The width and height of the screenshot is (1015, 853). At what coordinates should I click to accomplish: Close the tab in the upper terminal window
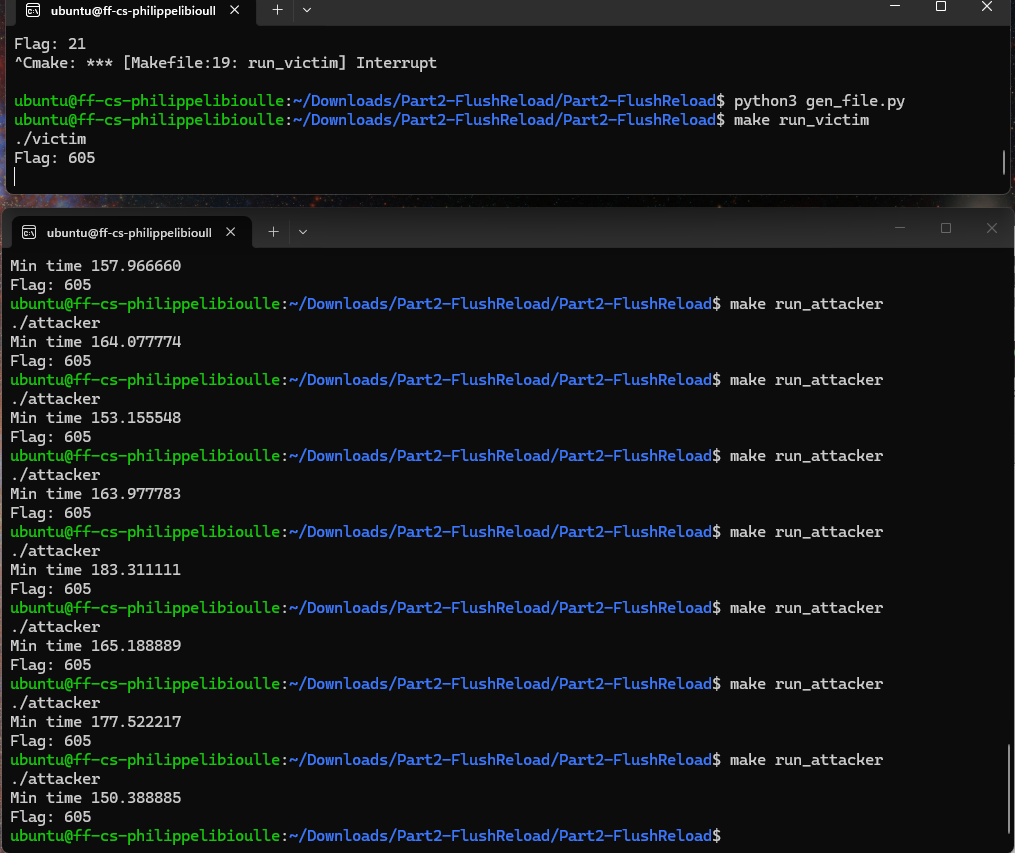[234, 10]
